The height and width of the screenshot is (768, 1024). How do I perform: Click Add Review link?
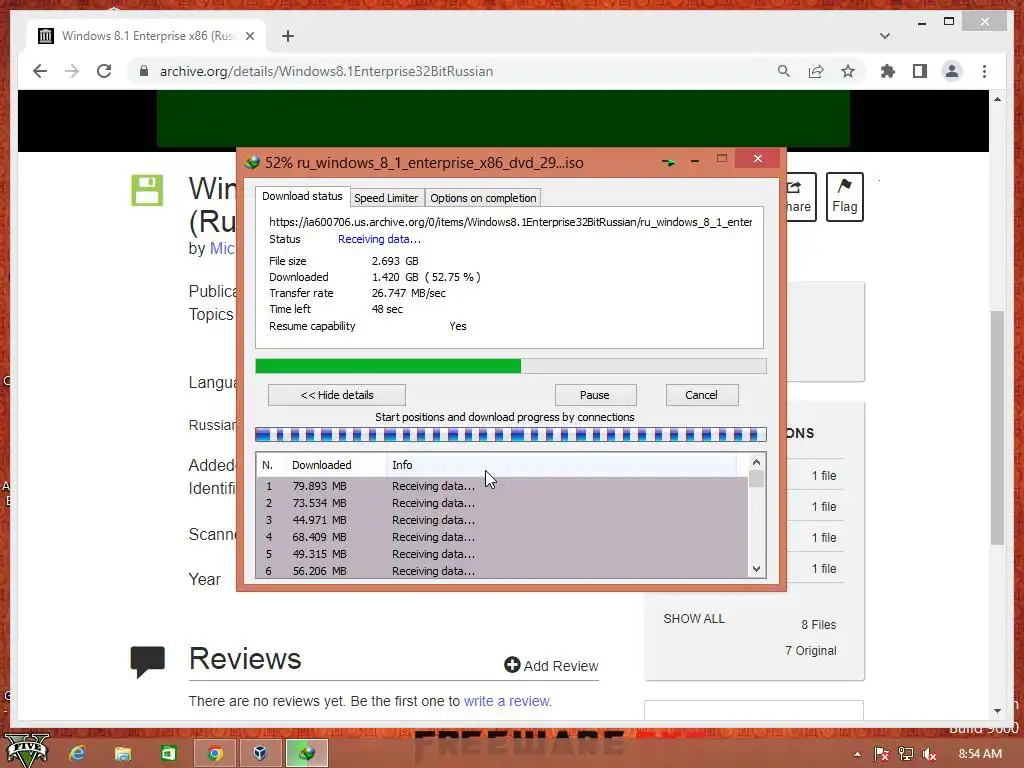(551, 665)
